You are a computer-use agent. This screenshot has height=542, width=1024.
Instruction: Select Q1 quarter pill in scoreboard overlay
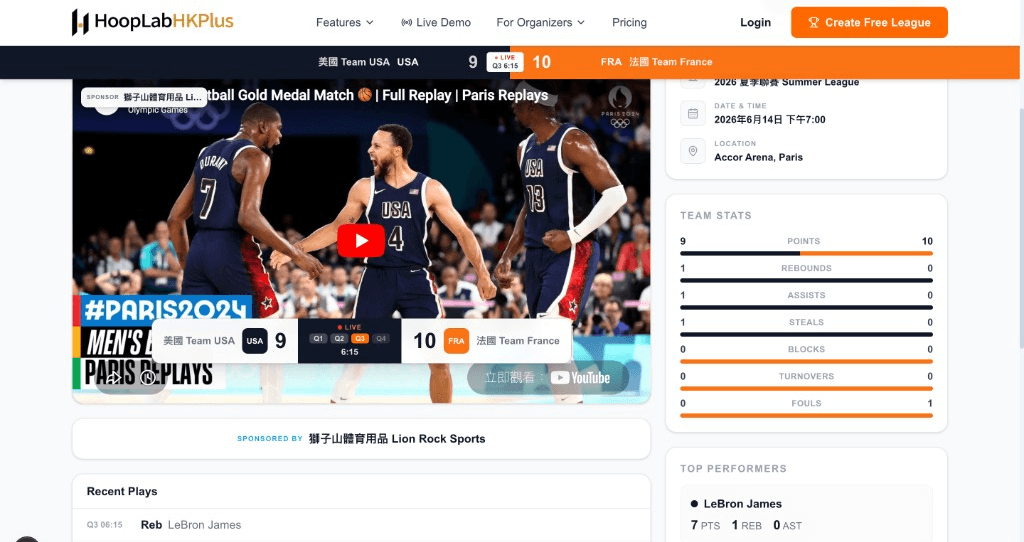pos(318,338)
